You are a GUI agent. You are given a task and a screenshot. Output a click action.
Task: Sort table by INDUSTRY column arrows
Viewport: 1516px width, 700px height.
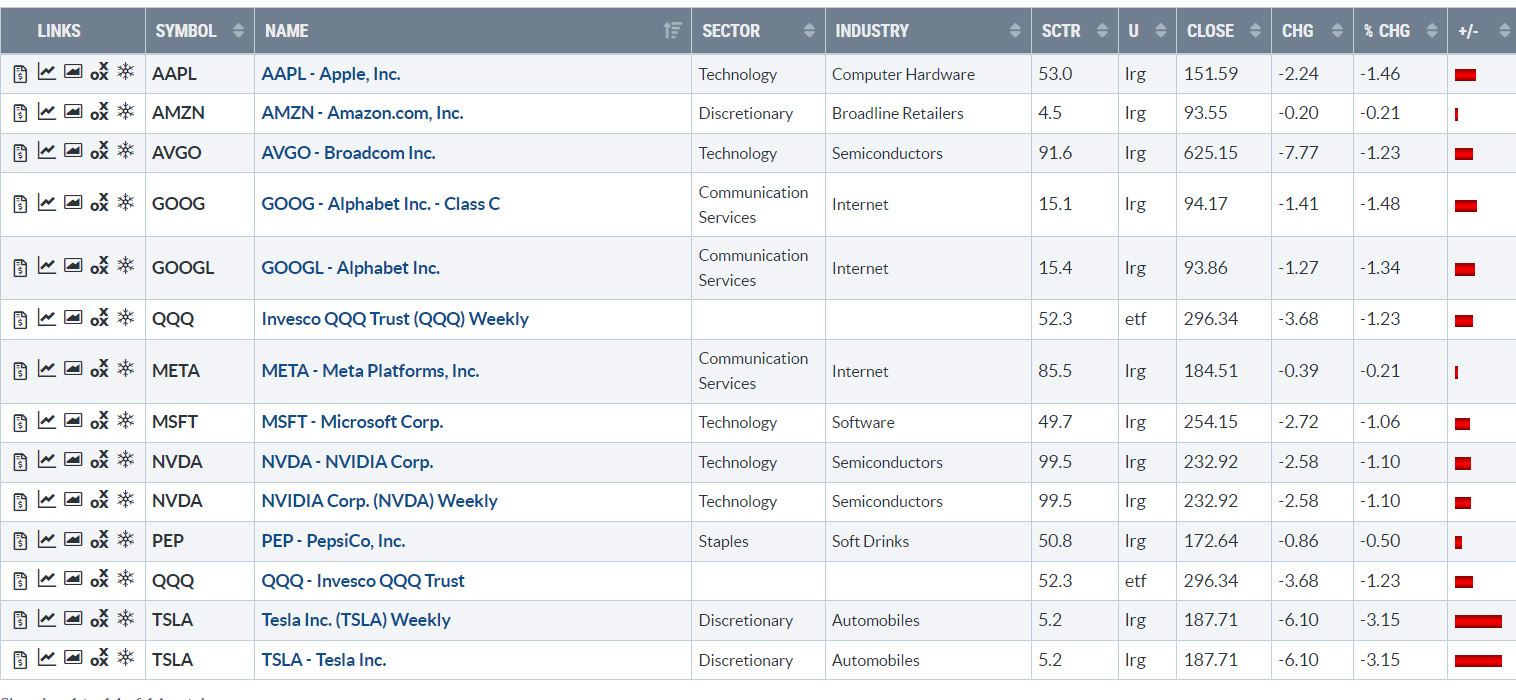coord(1016,31)
